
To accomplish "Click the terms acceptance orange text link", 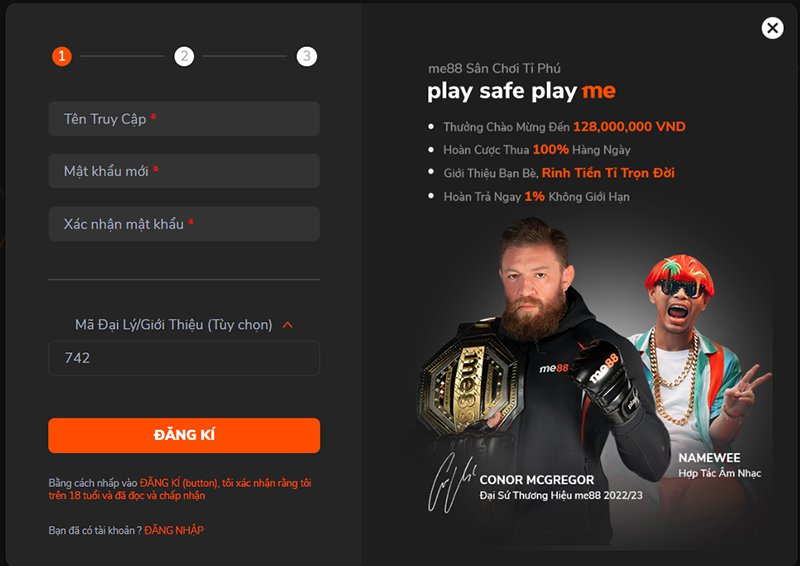I will [180, 489].
